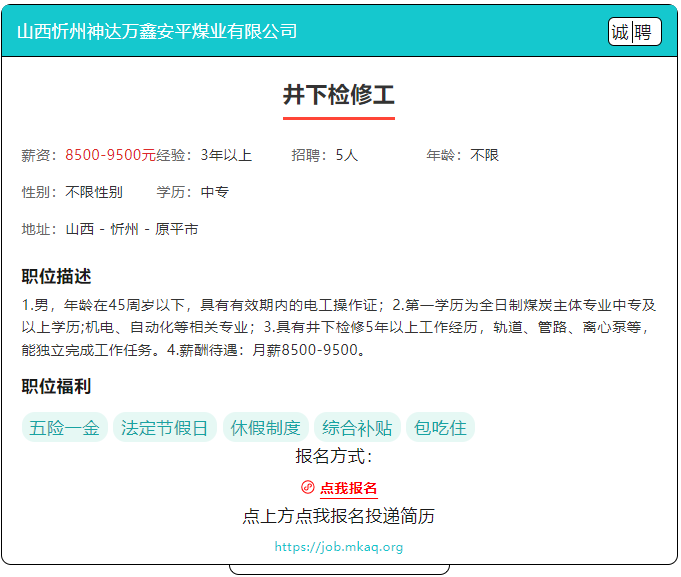Image resolution: width=681 pixels, height=577 pixels.
Task: Click the salary 8500-9500元
Action: click(110, 155)
